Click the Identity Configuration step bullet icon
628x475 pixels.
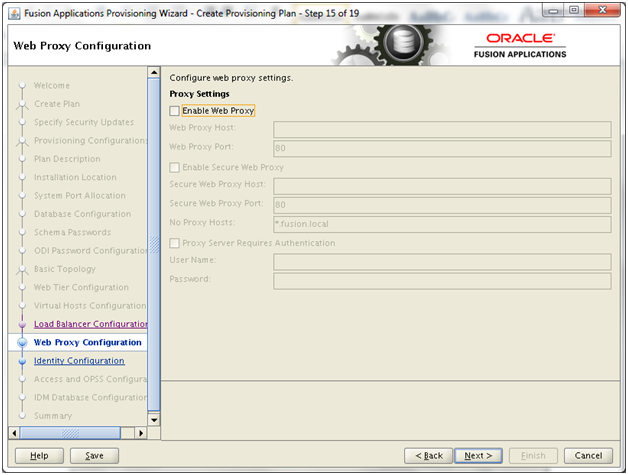(22, 361)
